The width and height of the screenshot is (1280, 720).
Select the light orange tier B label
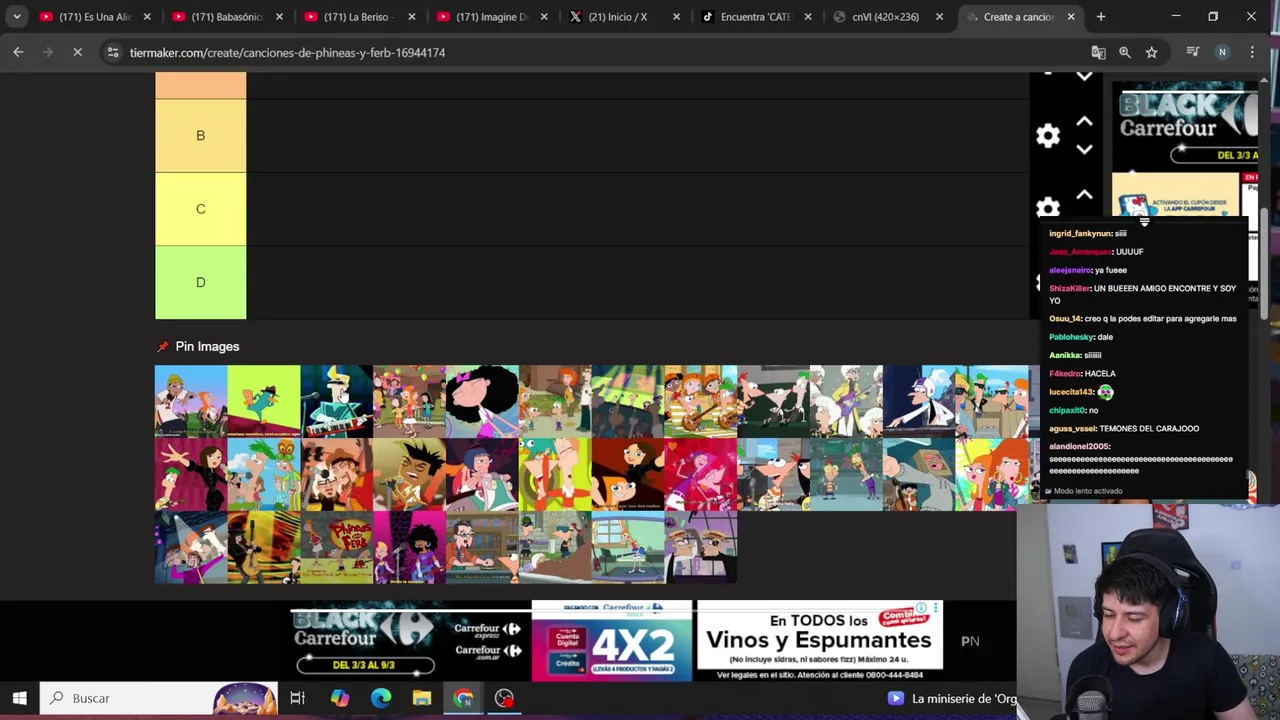coord(200,135)
